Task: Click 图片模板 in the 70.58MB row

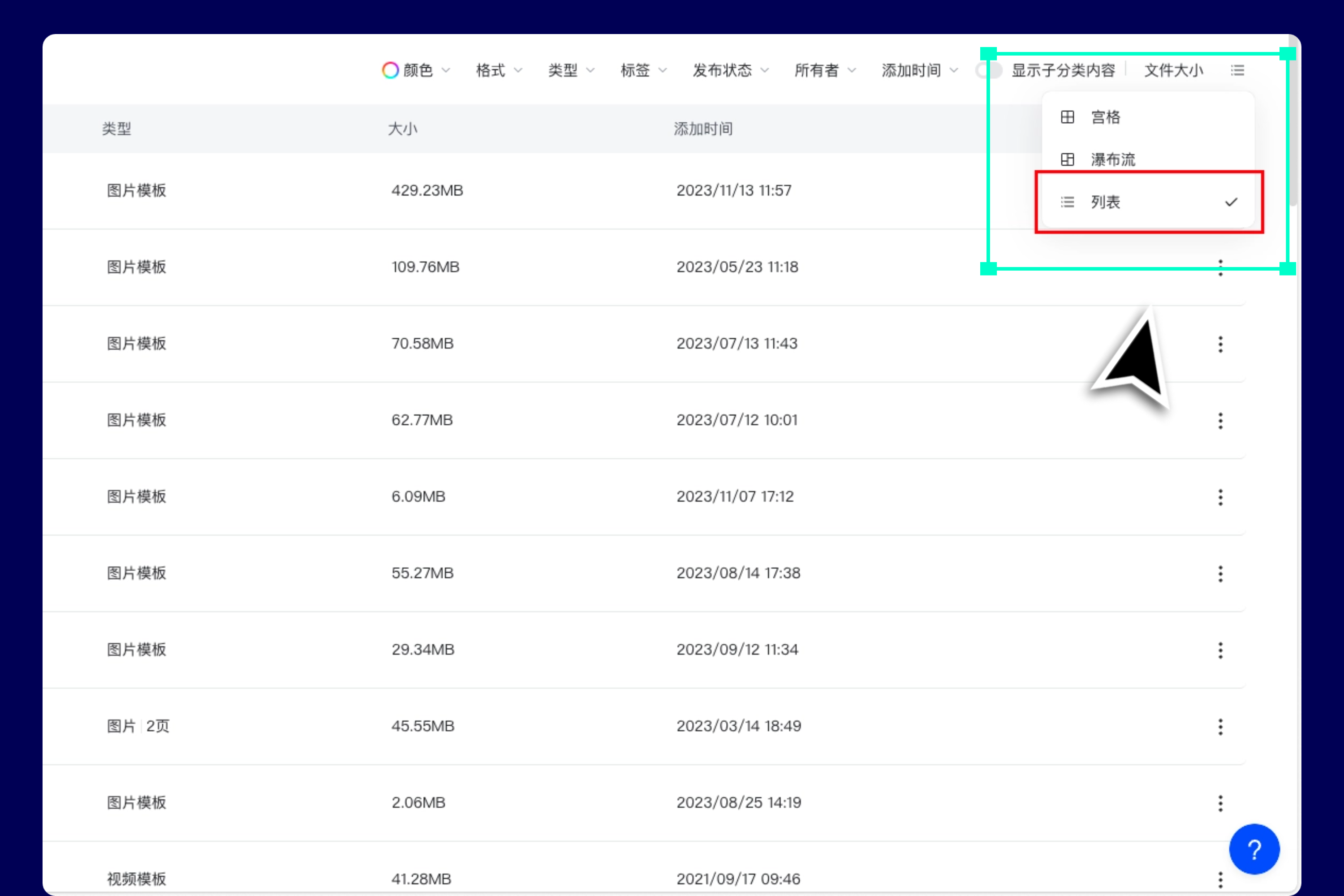Action: [137, 344]
